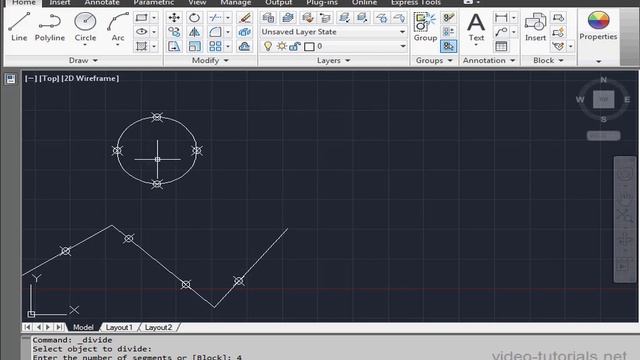Expand the Draw panel

tap(83, 60)
